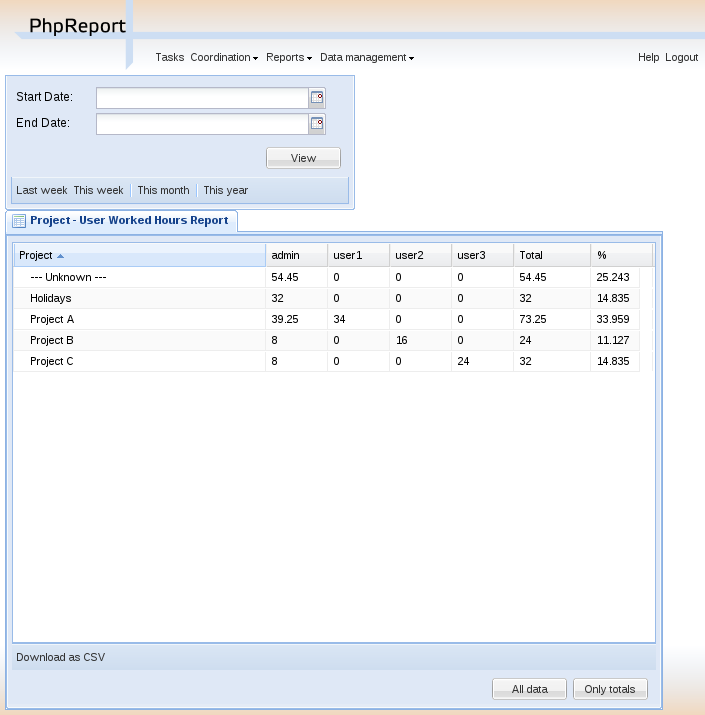Click the report table icon in tab
This screenshot has width=705, height=715.
pos(19,221)
